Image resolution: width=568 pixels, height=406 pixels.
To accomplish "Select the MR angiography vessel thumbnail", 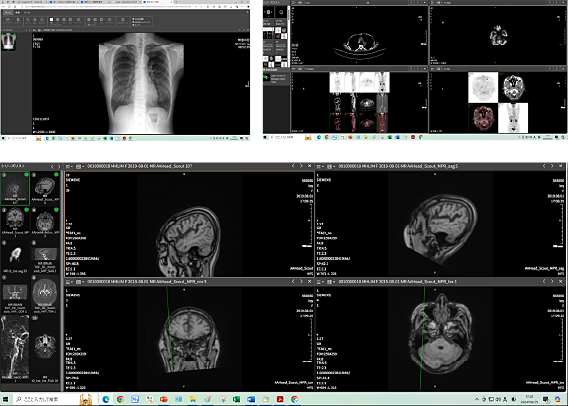I will pos(15,348).
